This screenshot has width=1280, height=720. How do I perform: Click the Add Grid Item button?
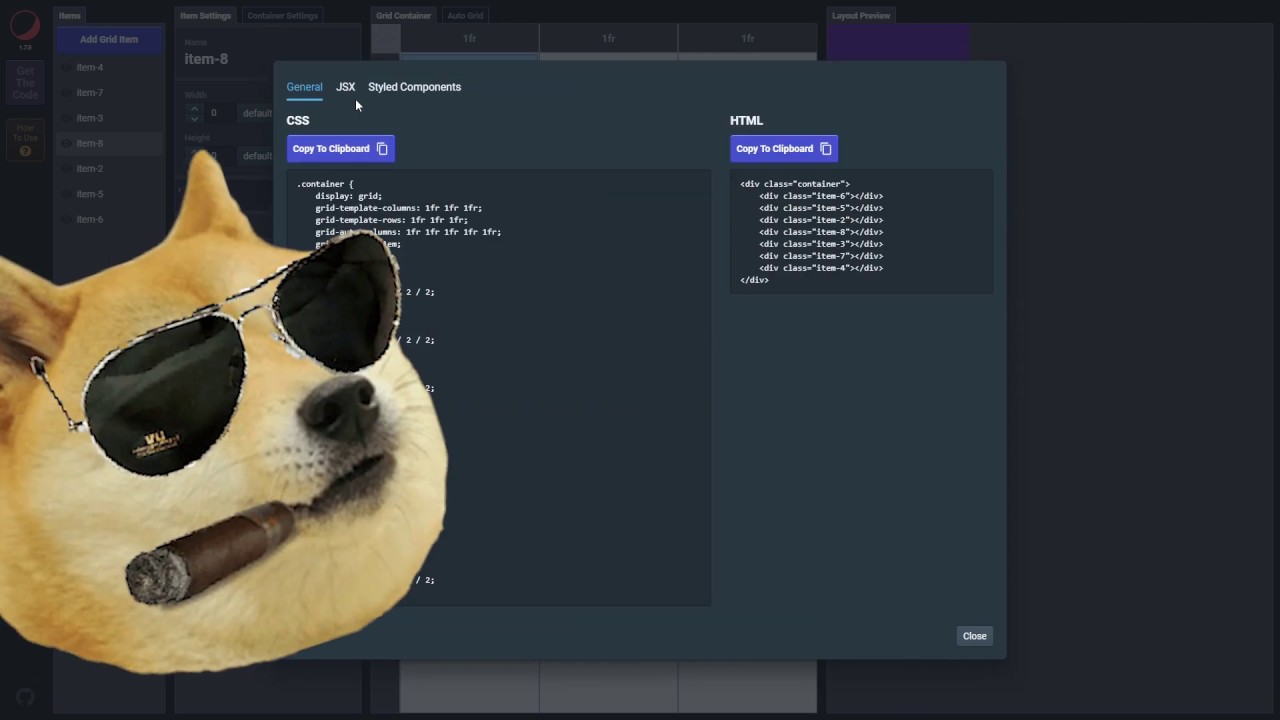point(109,40)
